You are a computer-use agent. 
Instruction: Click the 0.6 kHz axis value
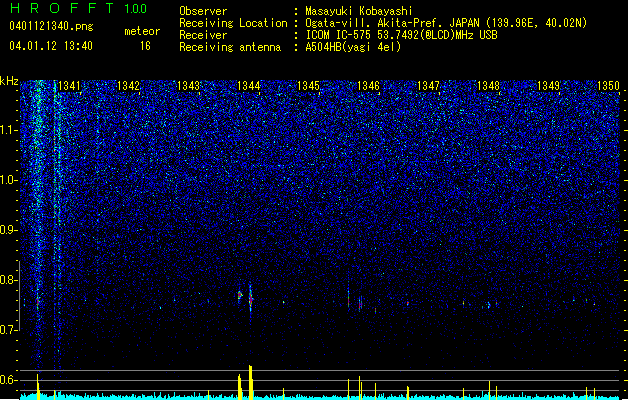pos(9,380)
